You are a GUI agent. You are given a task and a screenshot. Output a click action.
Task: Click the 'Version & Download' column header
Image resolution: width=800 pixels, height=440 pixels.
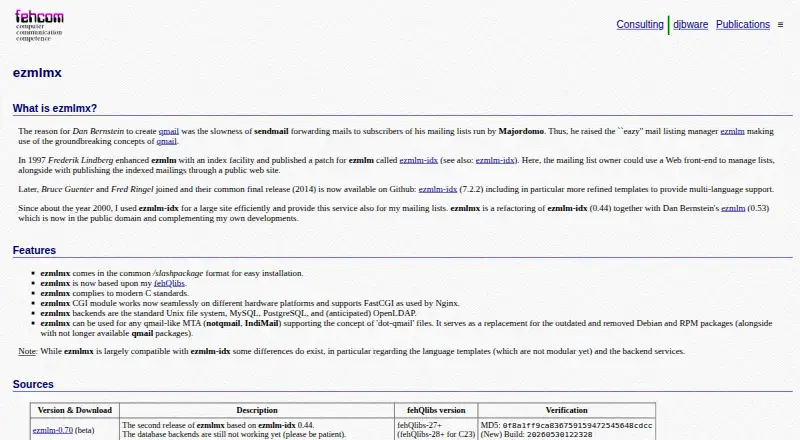74,410
